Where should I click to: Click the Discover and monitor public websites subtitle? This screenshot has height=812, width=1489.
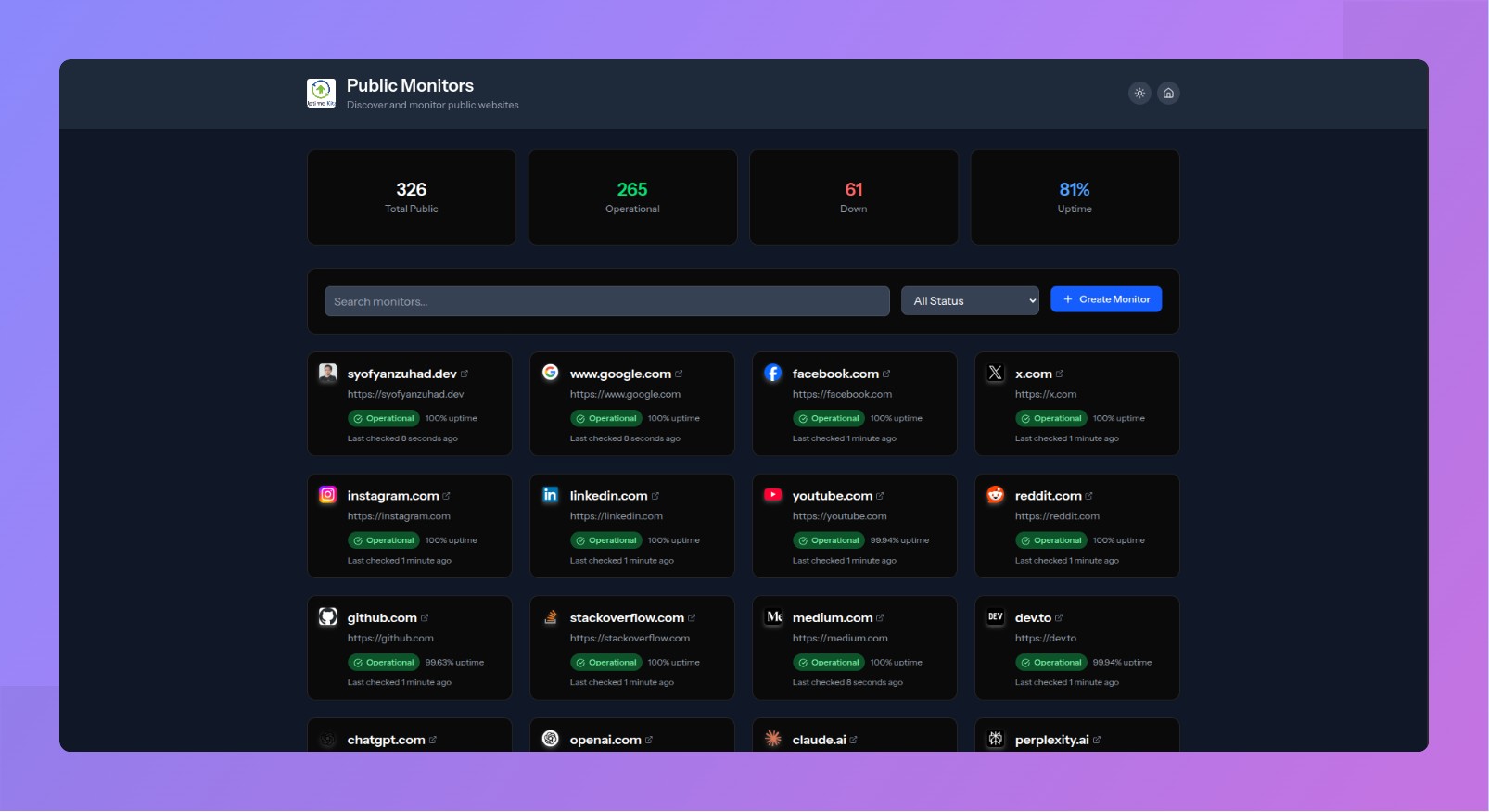(433, 105)
